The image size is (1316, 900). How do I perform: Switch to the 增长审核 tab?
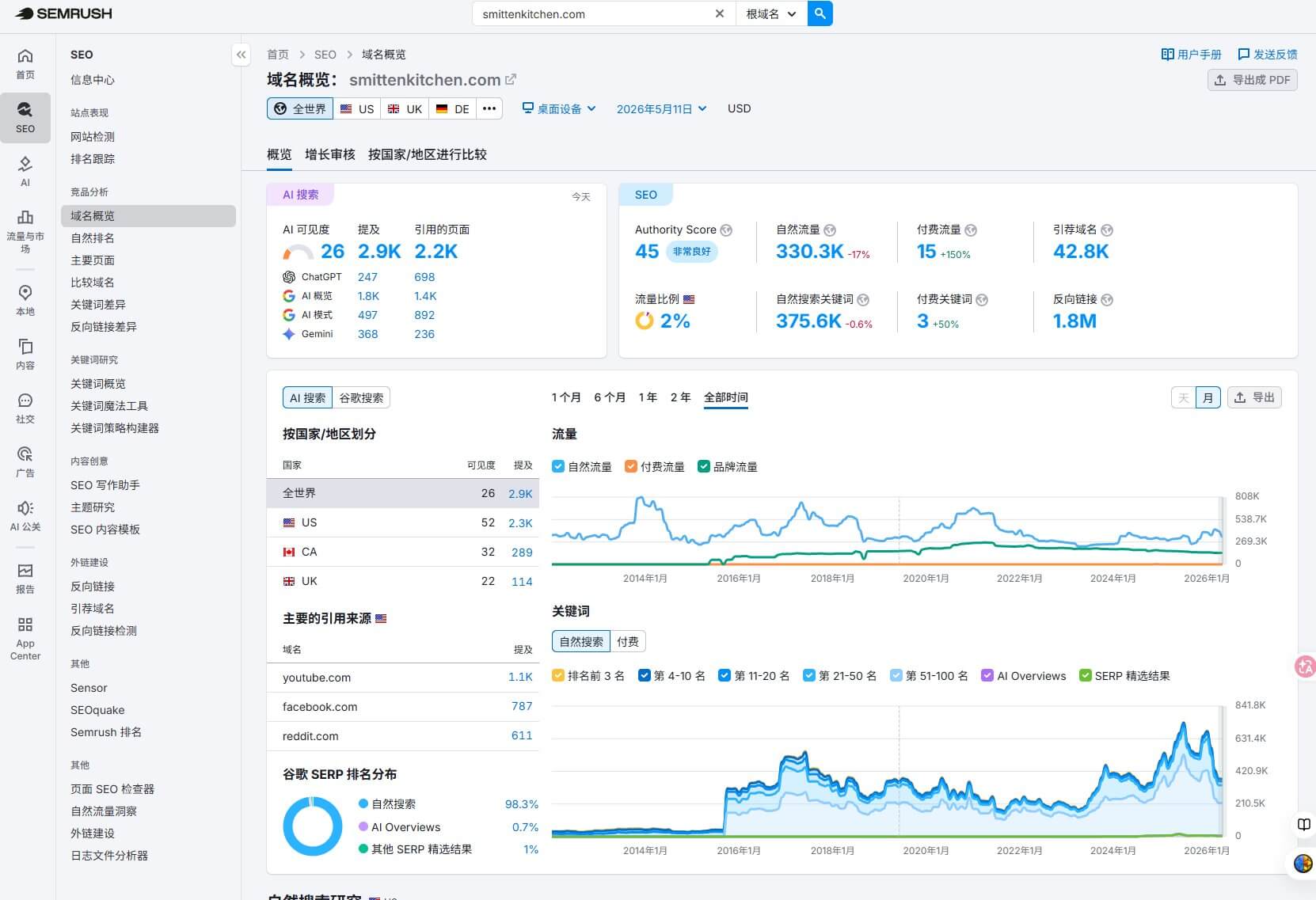[330, 154]
